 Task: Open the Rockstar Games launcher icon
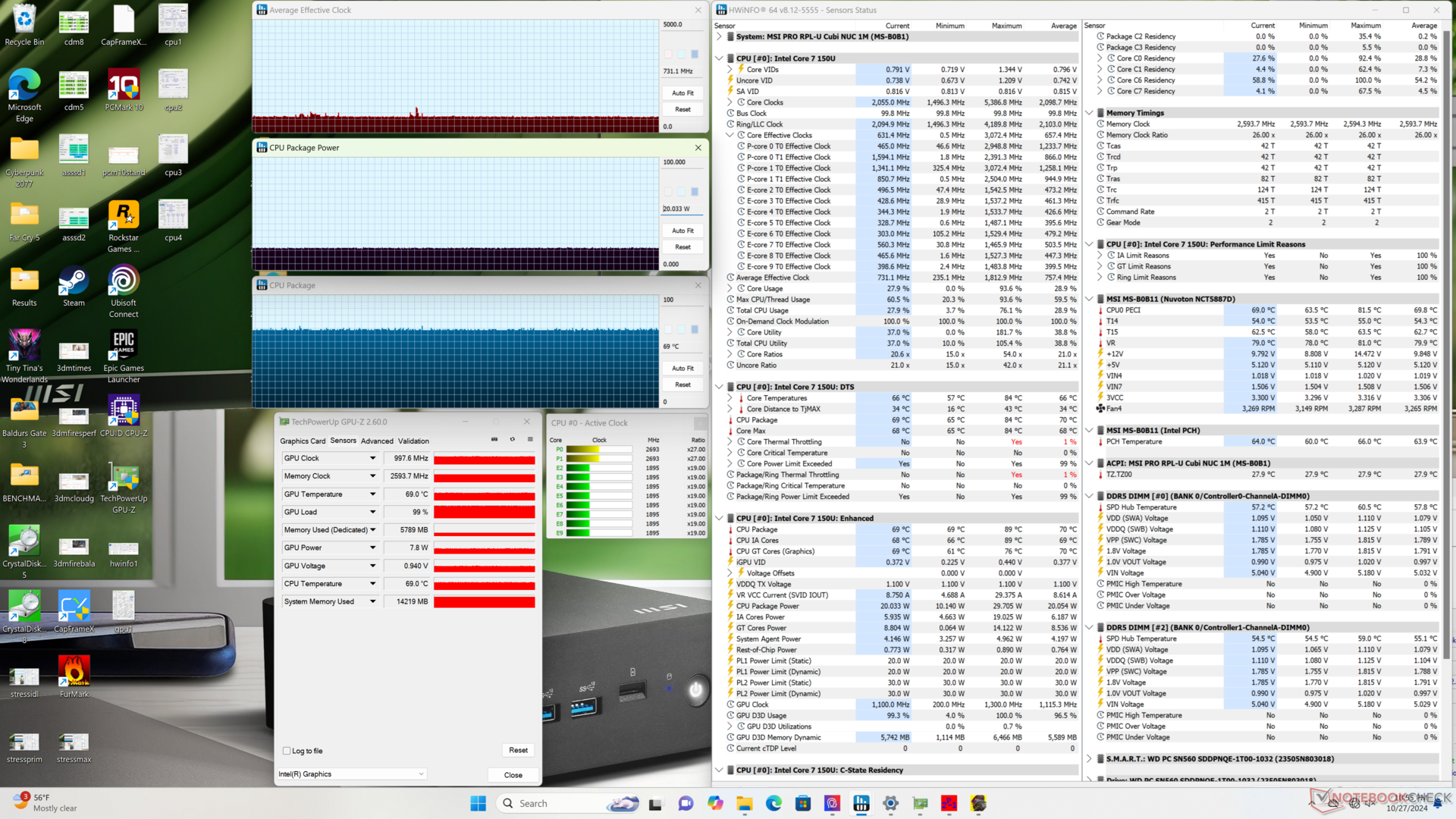[x=124, y=226]
